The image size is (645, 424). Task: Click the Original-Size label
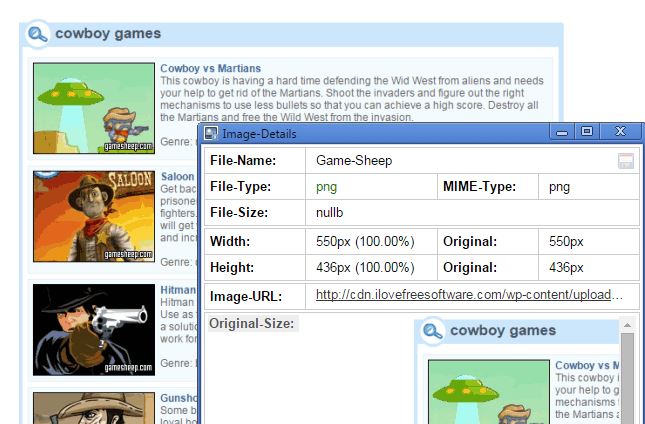point(252,324)
